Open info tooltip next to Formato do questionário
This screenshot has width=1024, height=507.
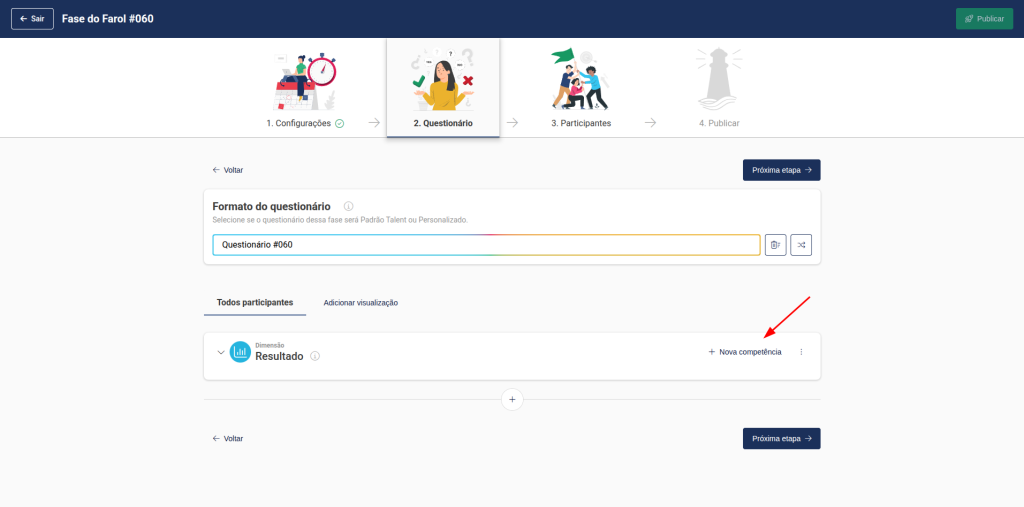(x=348, y=206)
